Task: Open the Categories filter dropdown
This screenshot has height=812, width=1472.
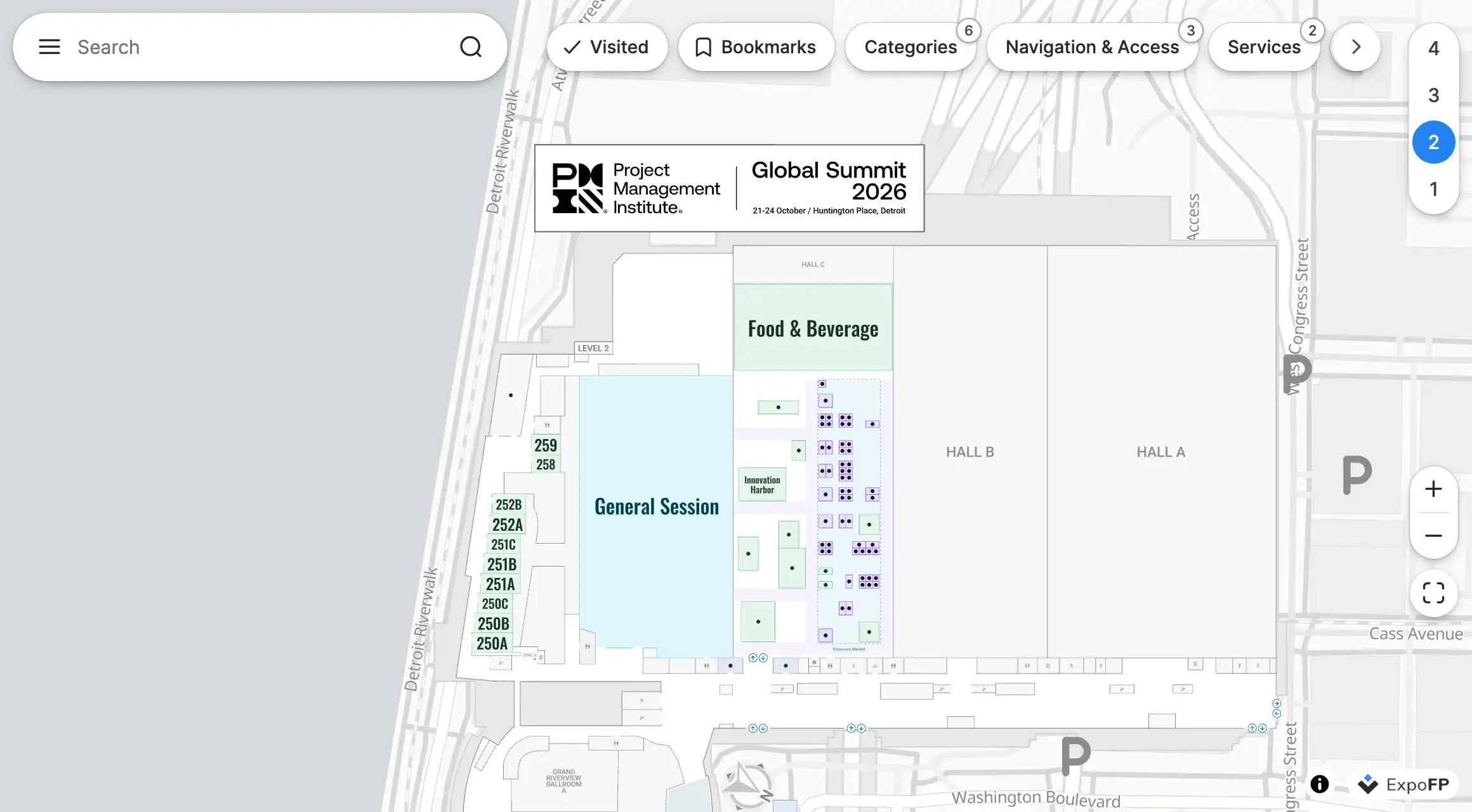Action: 910,47
